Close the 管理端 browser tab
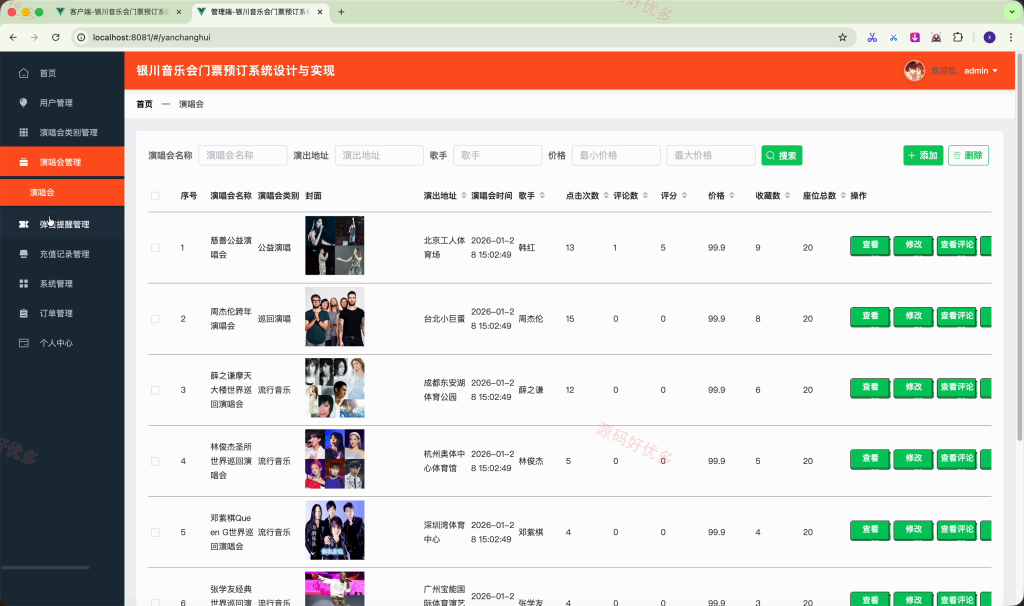Screen dimensions: 1024x606 (x=320, y=12)
